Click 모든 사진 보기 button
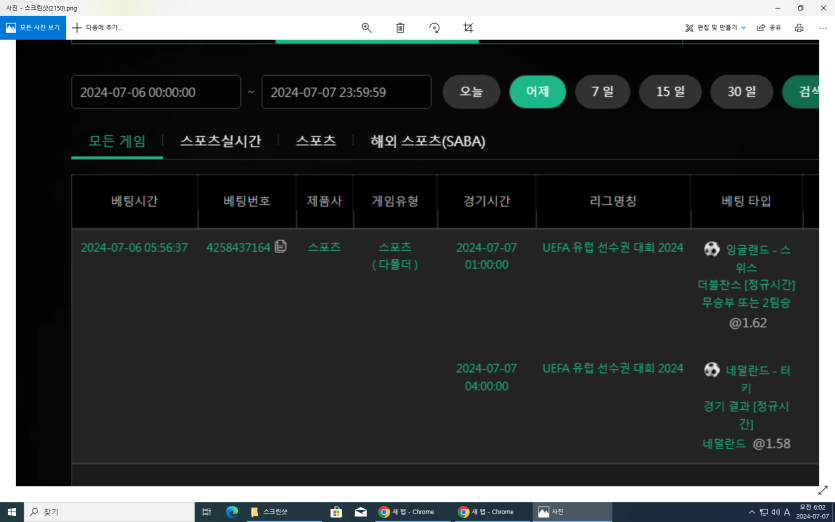Viewport: 835px width, 522px height. [33, 28]
